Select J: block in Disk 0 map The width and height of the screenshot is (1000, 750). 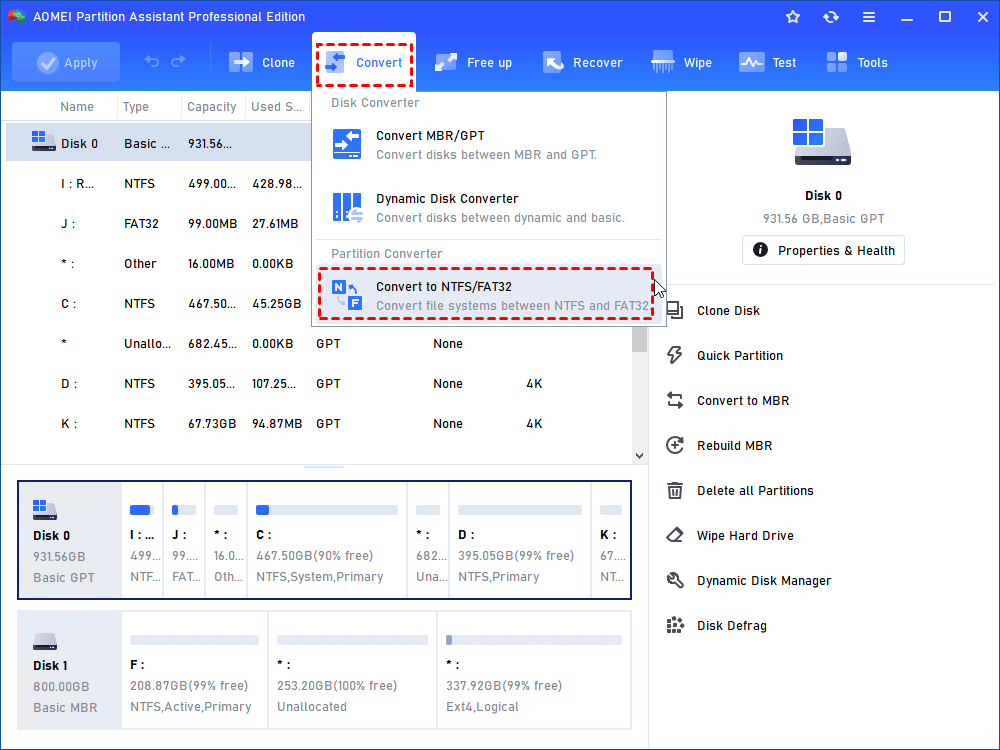click(x=184, y=540)
